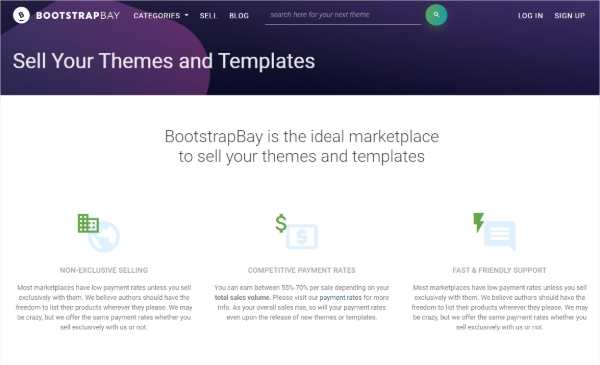Click the dollar sign payment icon
This screenshot has height=365, width=600.
297,231
